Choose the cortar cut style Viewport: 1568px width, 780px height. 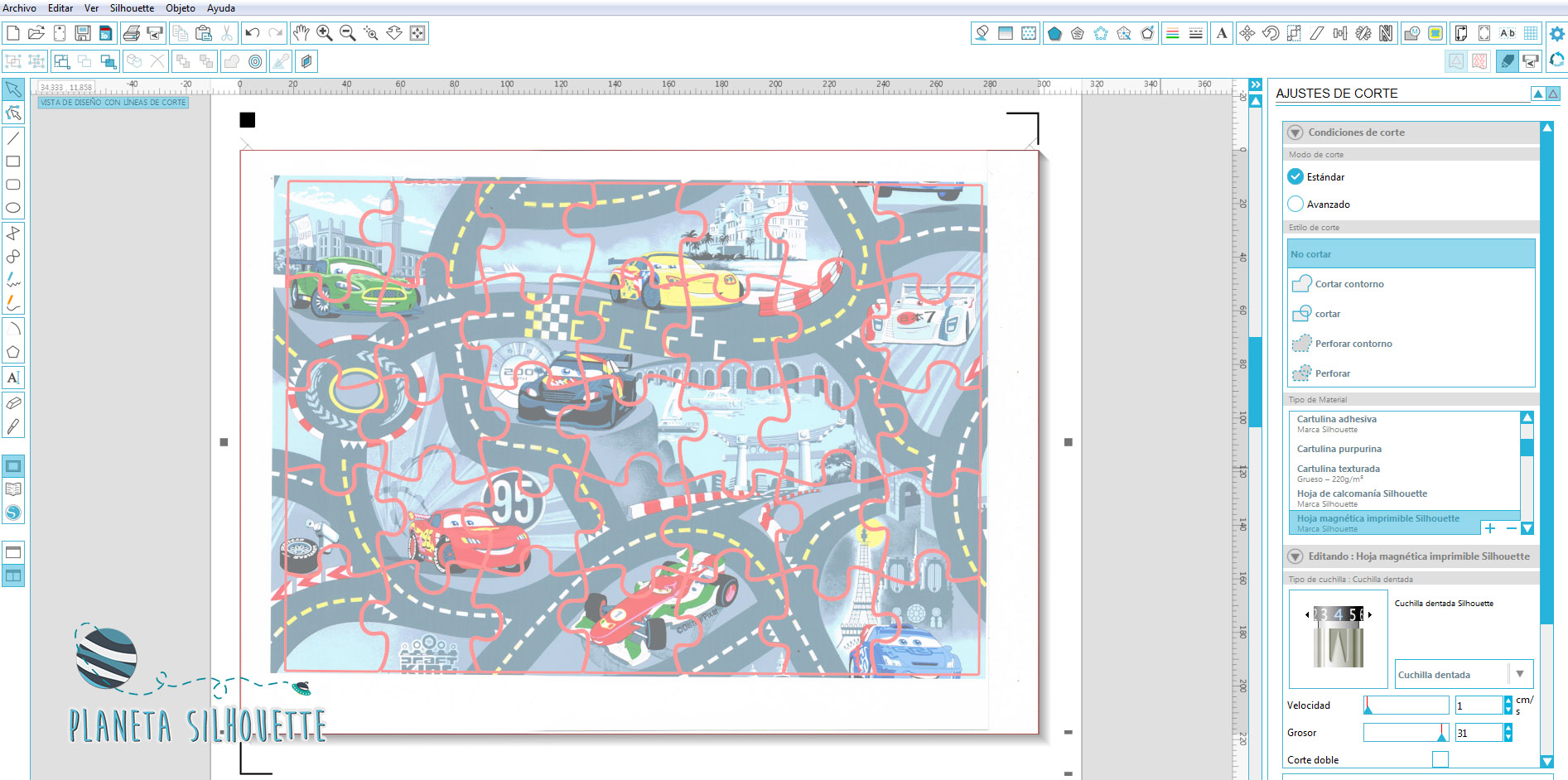click(x=1411, y=313)
